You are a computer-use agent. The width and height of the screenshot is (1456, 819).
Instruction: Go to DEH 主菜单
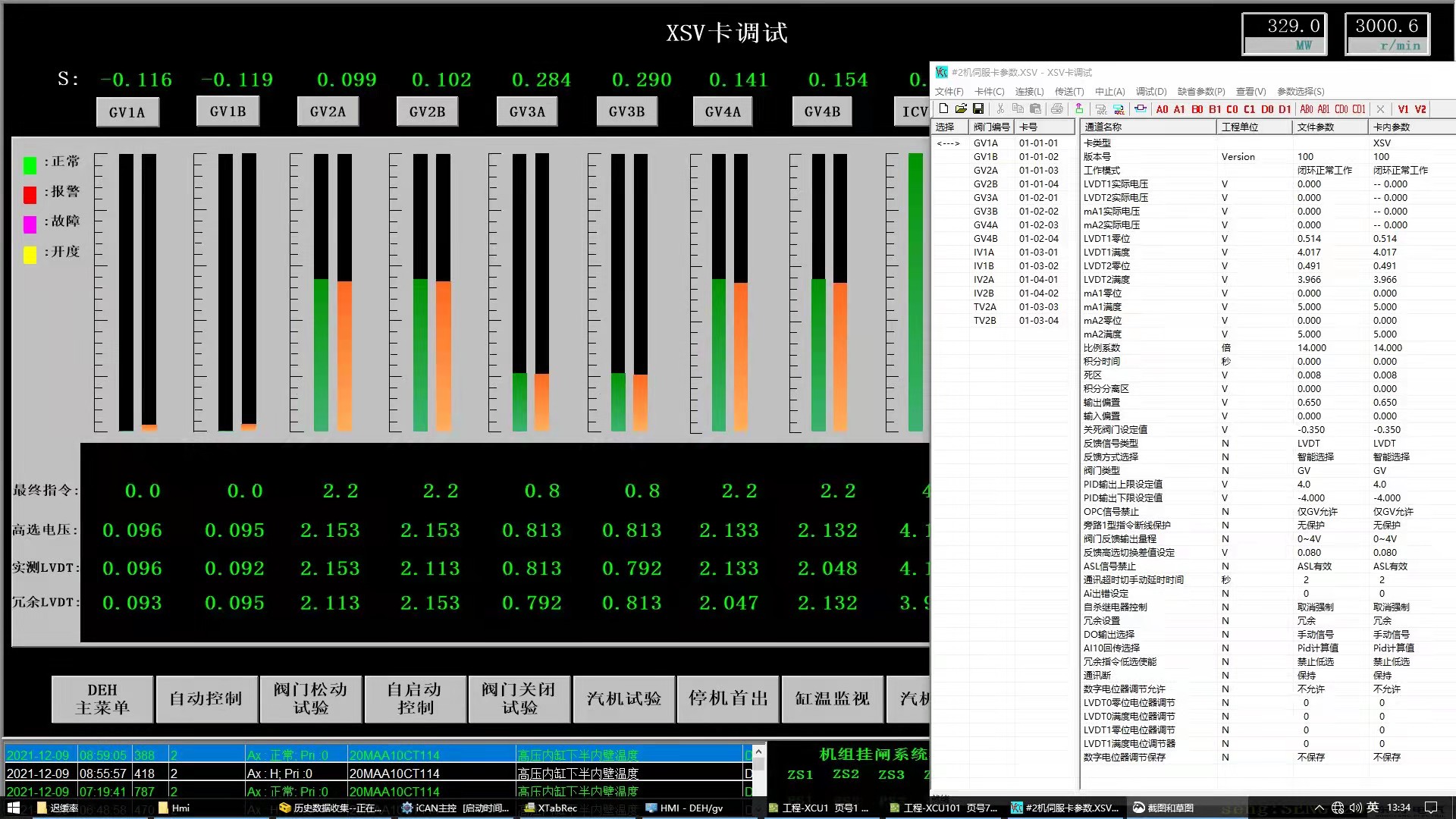click(x=102, y=698)
